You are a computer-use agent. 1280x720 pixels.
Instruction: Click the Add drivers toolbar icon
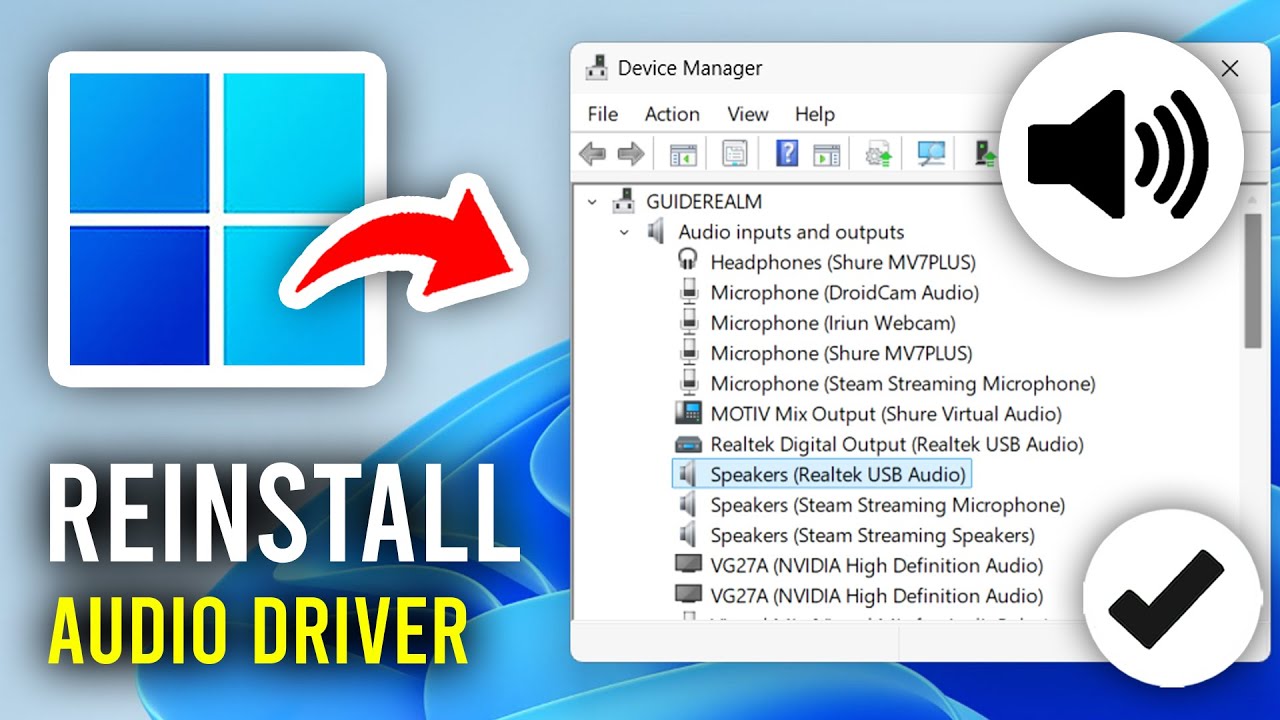(986, 153)
